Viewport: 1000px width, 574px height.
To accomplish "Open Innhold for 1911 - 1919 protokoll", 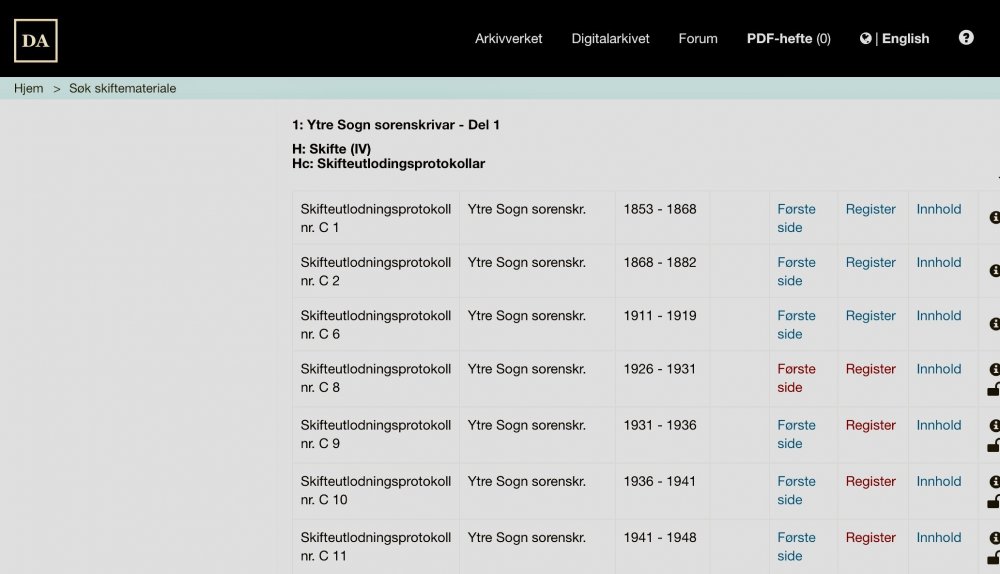I will (938, 315).
